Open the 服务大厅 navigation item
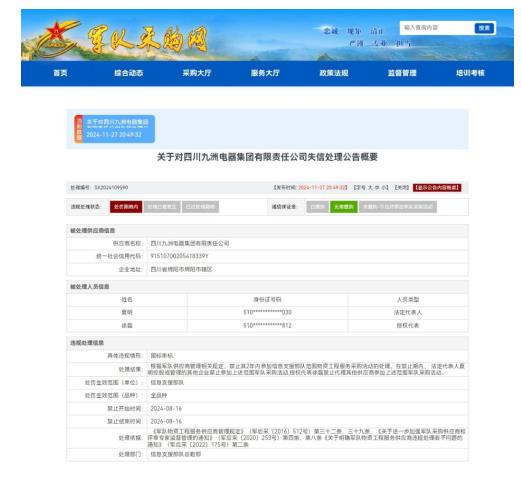Viewport: 521px width, 481px height. click(x=265, y=73)
